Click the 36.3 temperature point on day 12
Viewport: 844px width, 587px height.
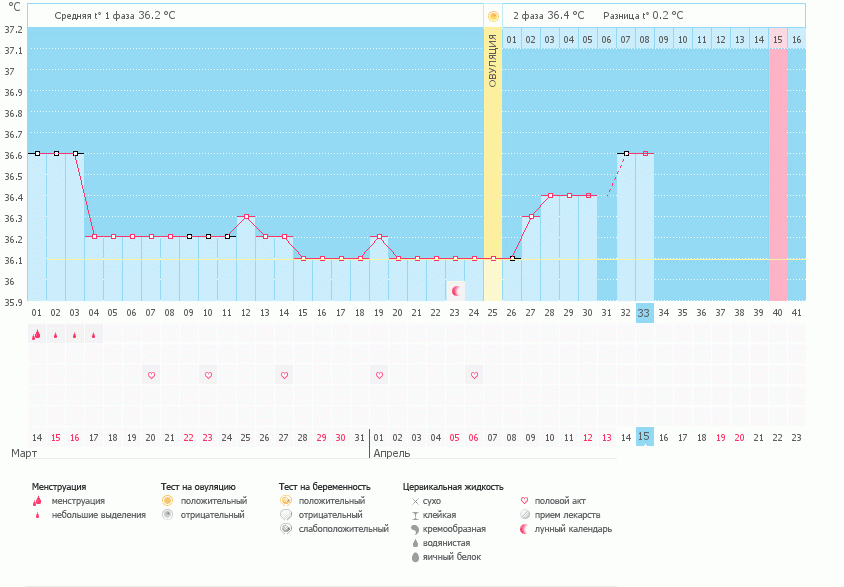(246, 216)
